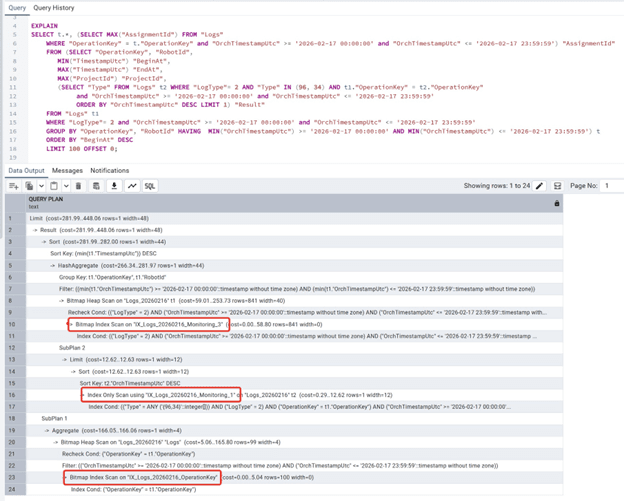Open the paste options dropdown arrow
This screenshot has height=501, width=624.
[x=65, y=186]
